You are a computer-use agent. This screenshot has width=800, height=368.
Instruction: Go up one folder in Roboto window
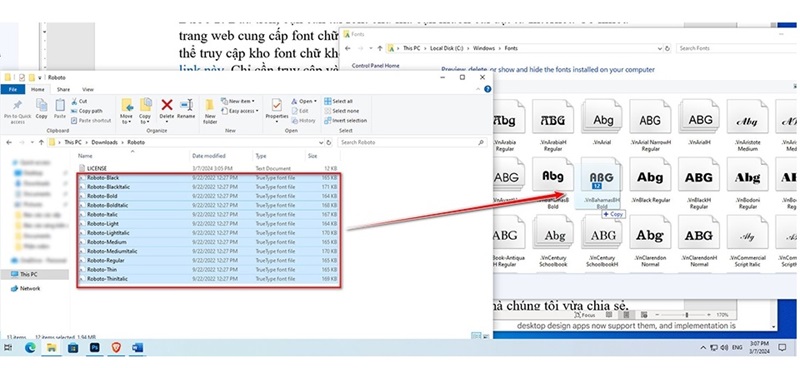(x=41, y=142)
